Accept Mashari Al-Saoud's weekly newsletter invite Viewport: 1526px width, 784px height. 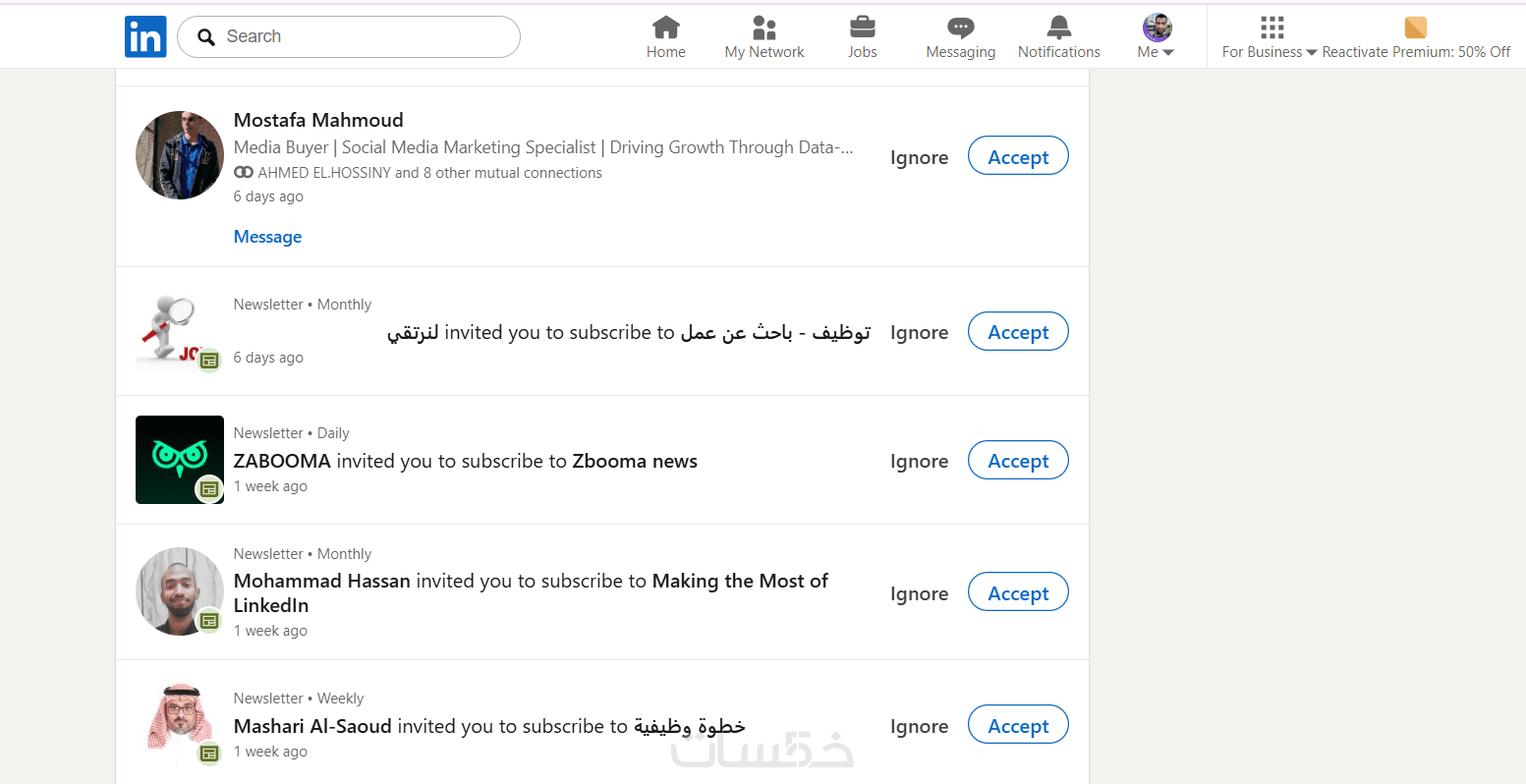(x=1018, y=725)
